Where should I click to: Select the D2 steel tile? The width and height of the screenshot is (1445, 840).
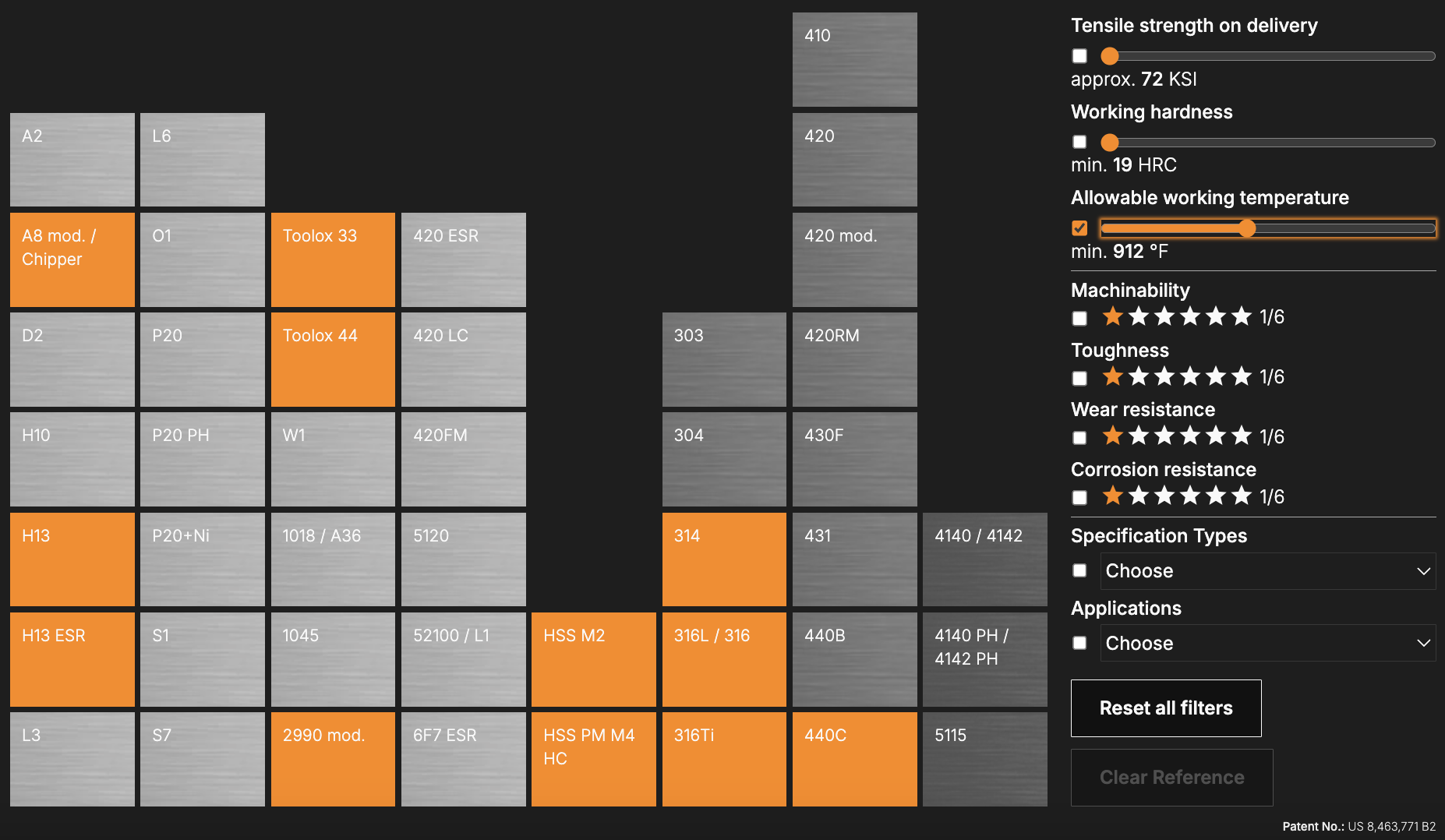coord(72,359)
